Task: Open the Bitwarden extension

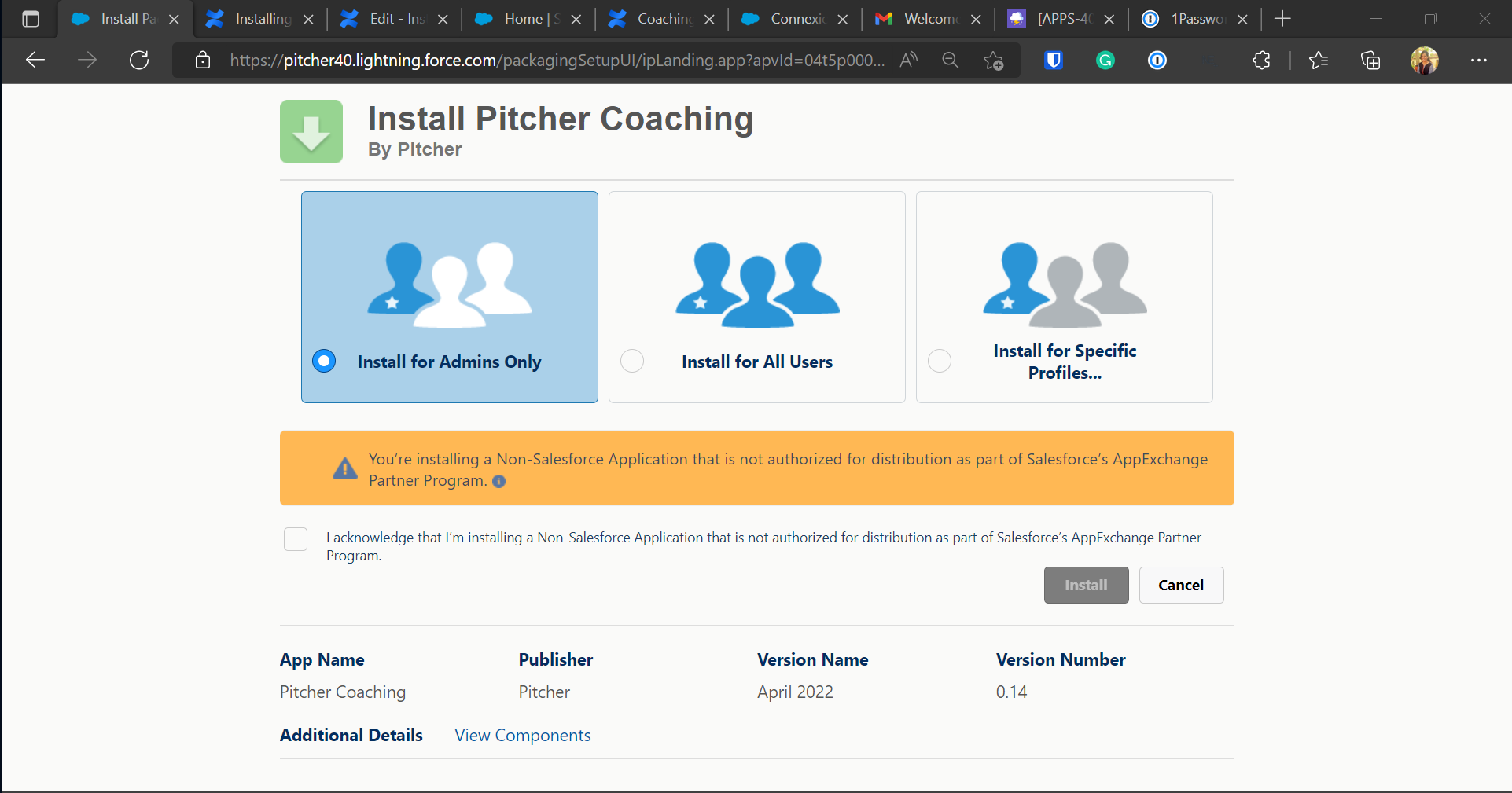Action: click(1053, 60)
